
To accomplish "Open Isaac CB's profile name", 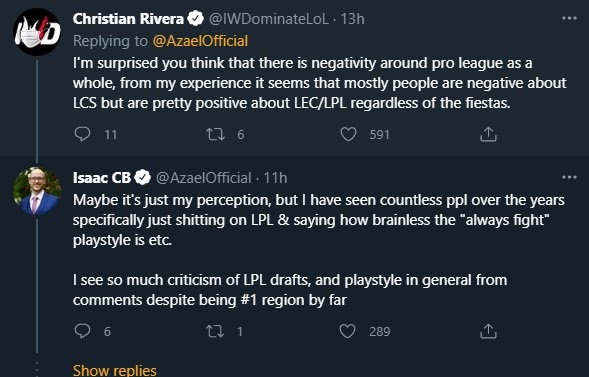I will pyautogui.click(x=102, y=178).
